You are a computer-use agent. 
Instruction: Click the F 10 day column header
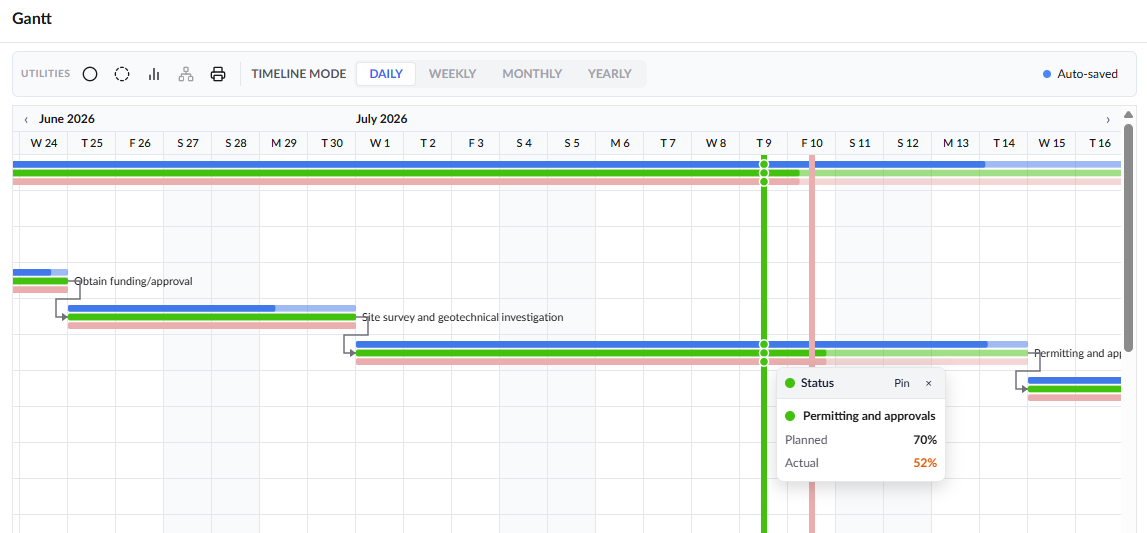point(812,143)
